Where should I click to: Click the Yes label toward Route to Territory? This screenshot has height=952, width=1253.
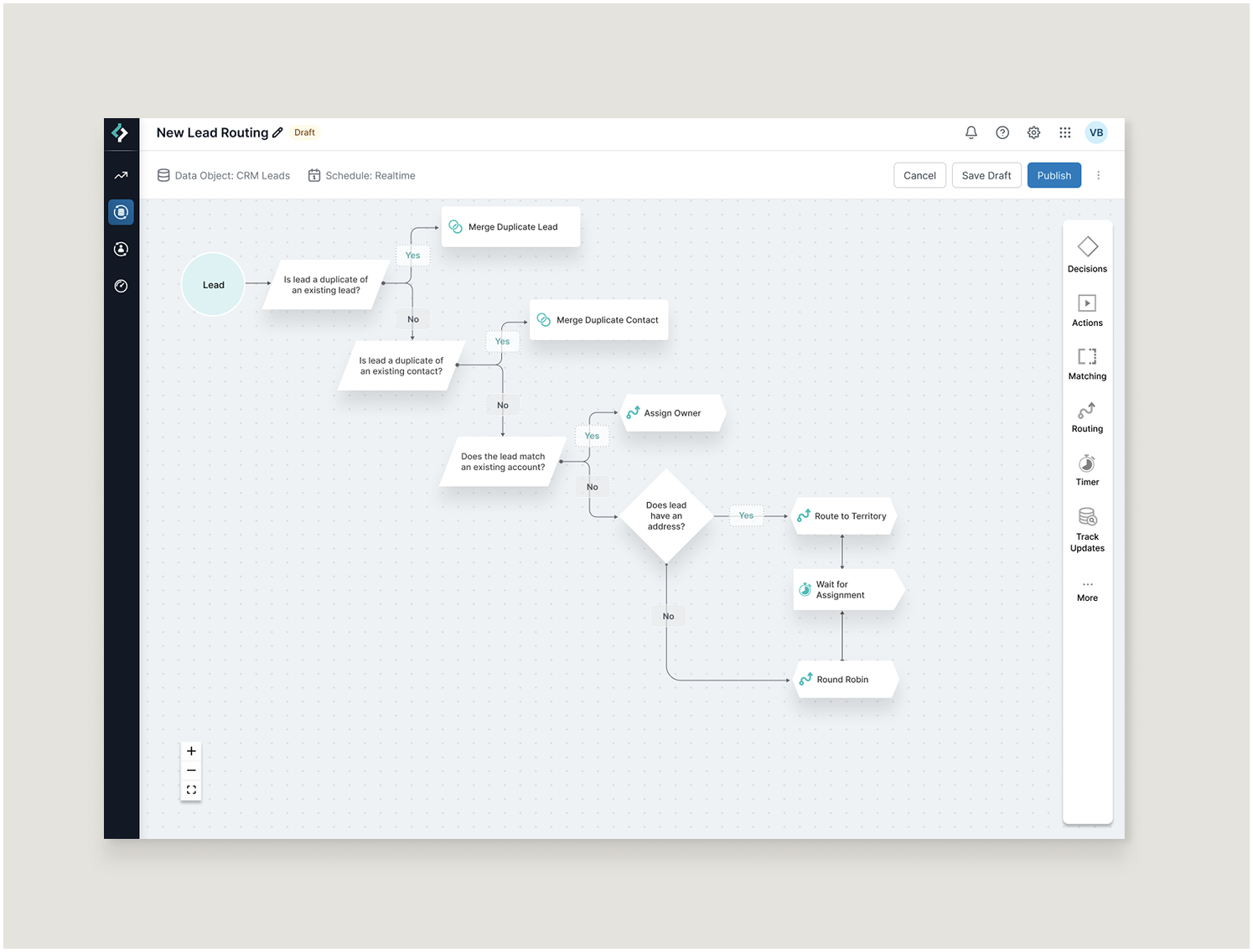[746, 515]
